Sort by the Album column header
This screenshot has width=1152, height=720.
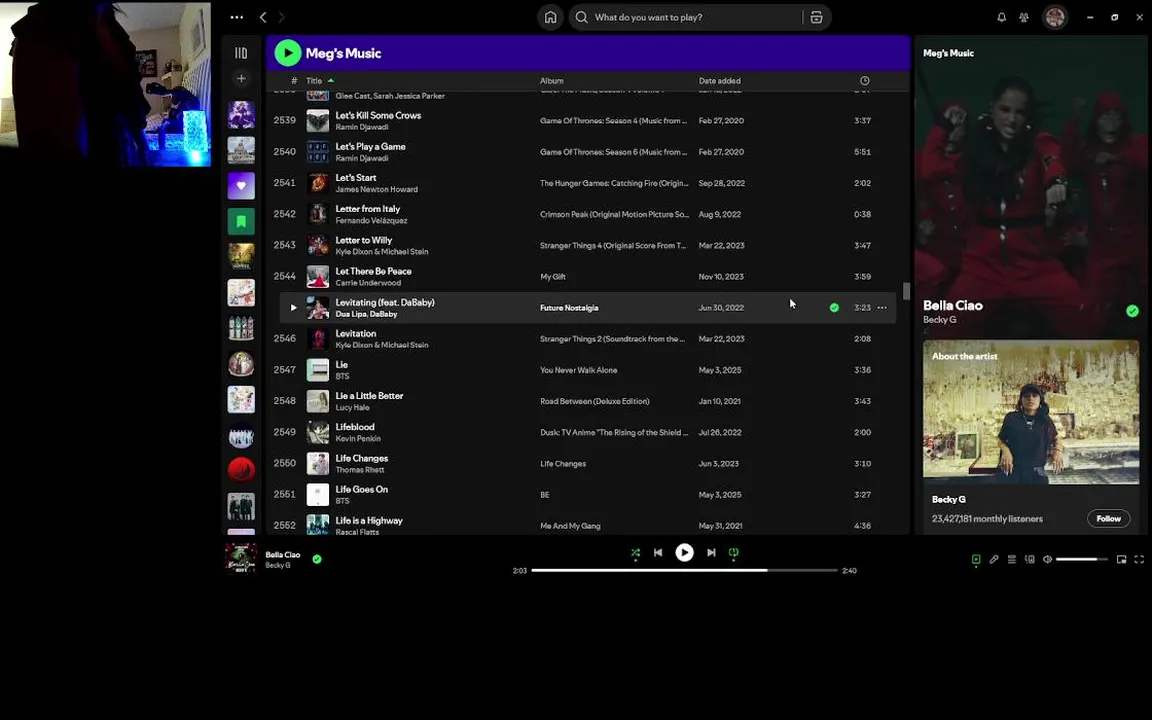point(552,81)
